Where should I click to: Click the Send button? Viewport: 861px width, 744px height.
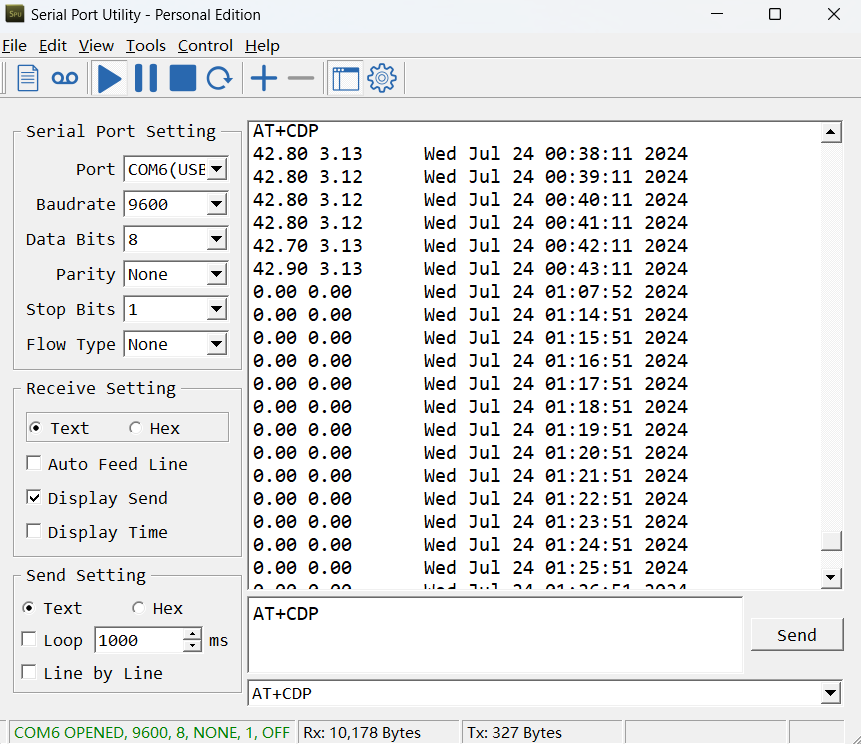click(x=797, y=635)
